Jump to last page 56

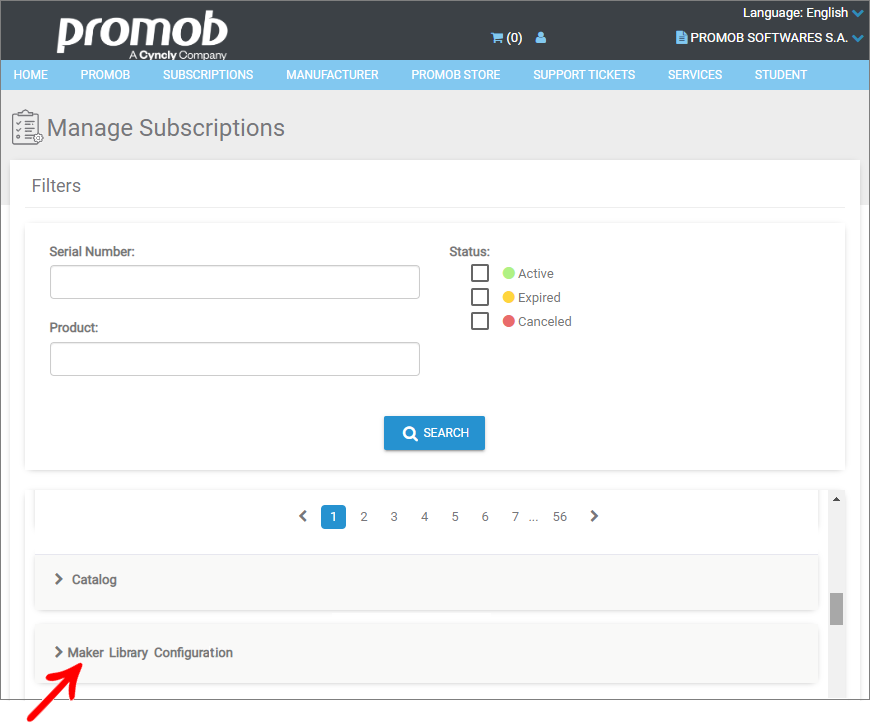(x=560, y=517)
